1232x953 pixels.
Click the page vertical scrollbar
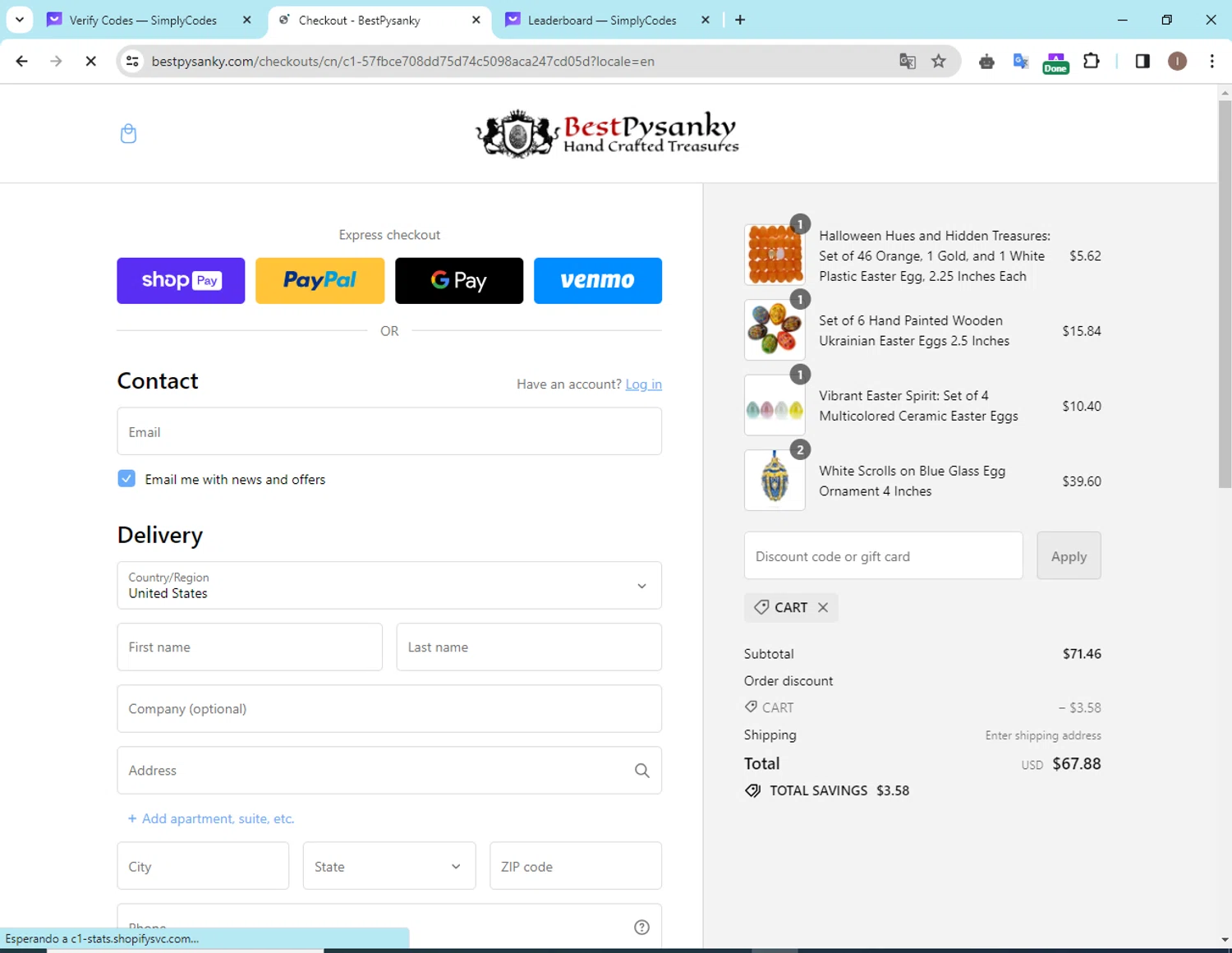pyautogui.click(x=1225, y=294)
